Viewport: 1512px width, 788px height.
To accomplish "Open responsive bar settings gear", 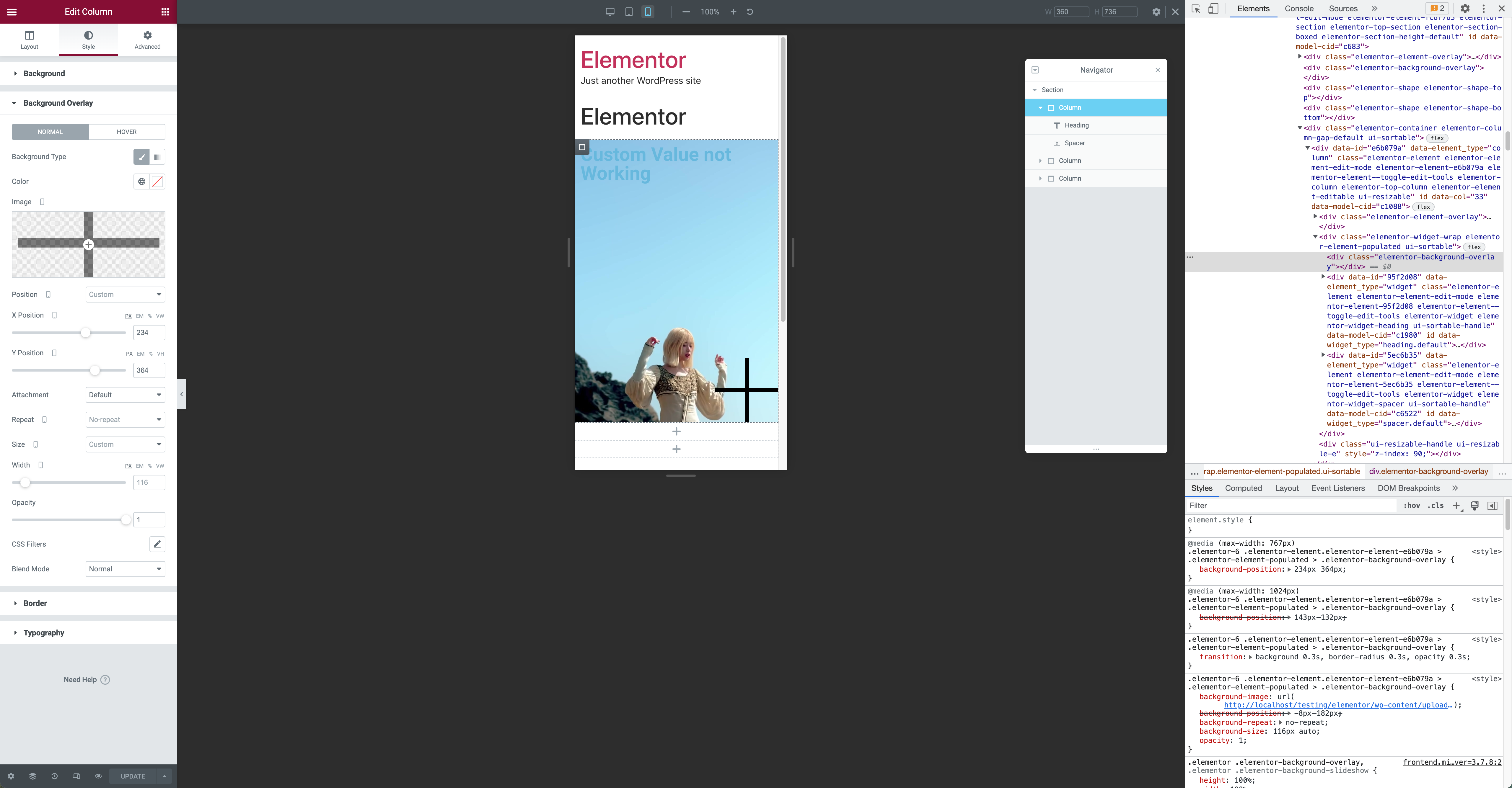I will pos(1156,12).
